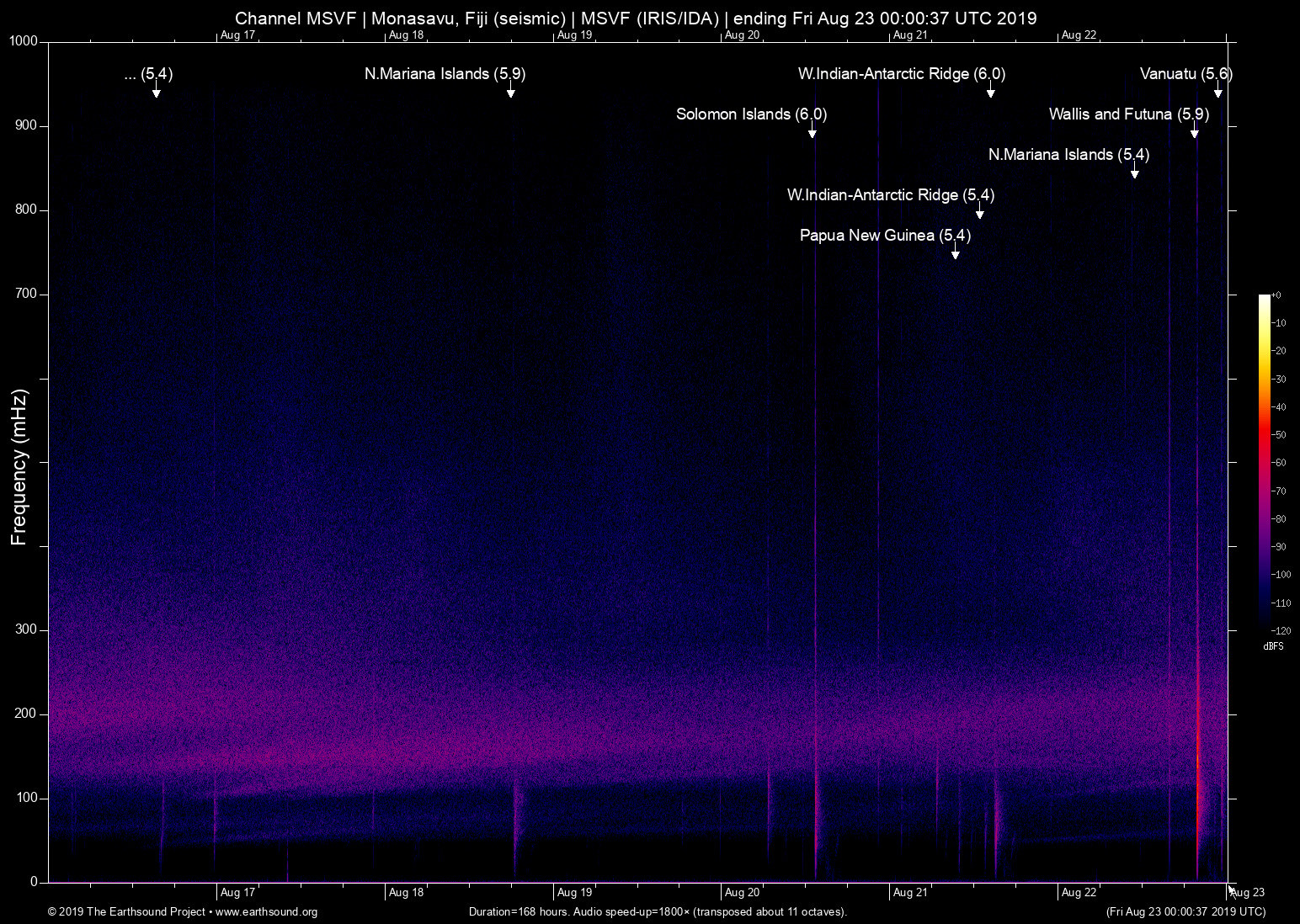Screen dimensions: 1300x924
Task: Click 'Aug 18' on the bottom time axis
Action: click(x=406, y=893)
